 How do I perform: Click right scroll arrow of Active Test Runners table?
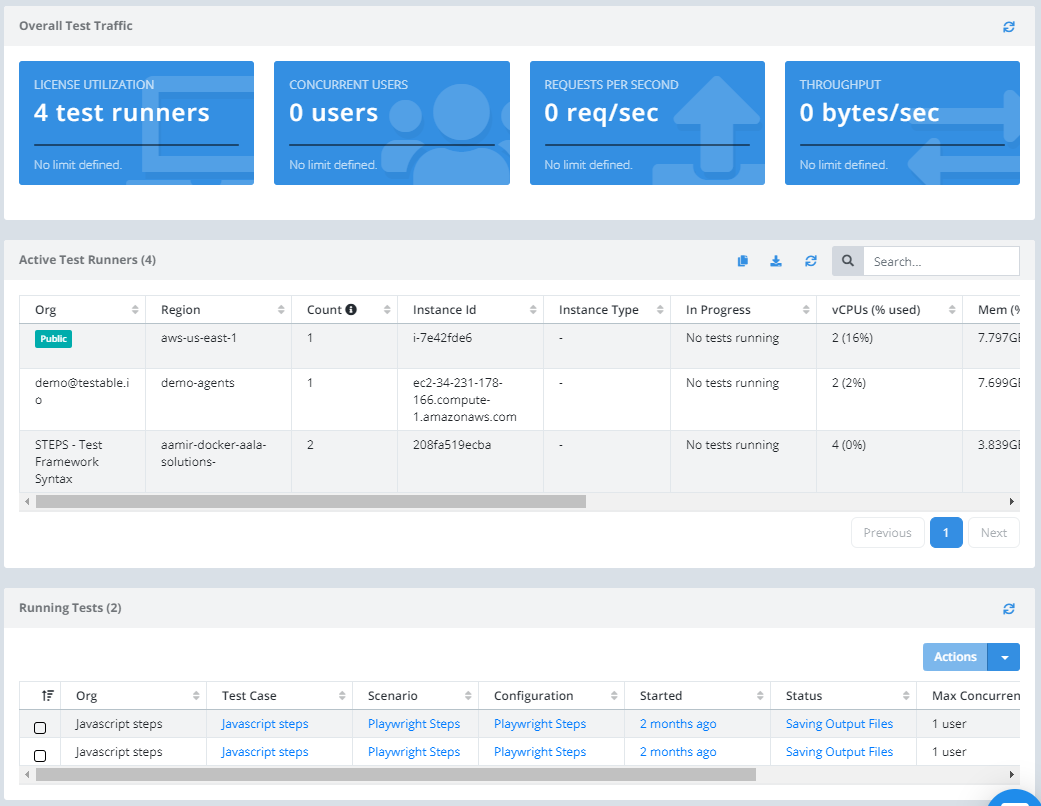[x=1012, y=502]
